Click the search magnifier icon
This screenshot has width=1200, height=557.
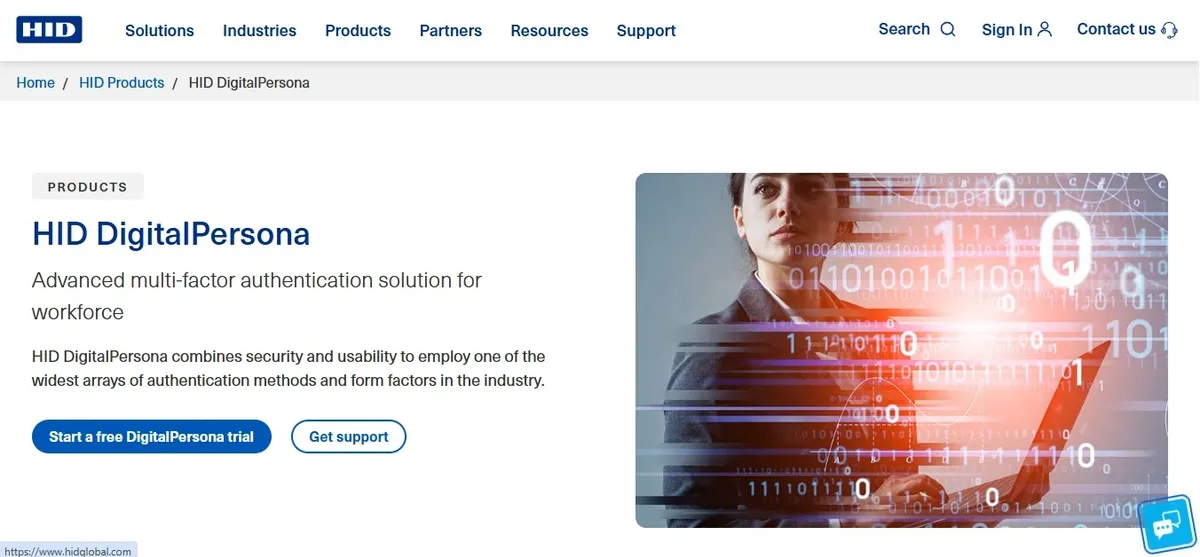point(948,30)
